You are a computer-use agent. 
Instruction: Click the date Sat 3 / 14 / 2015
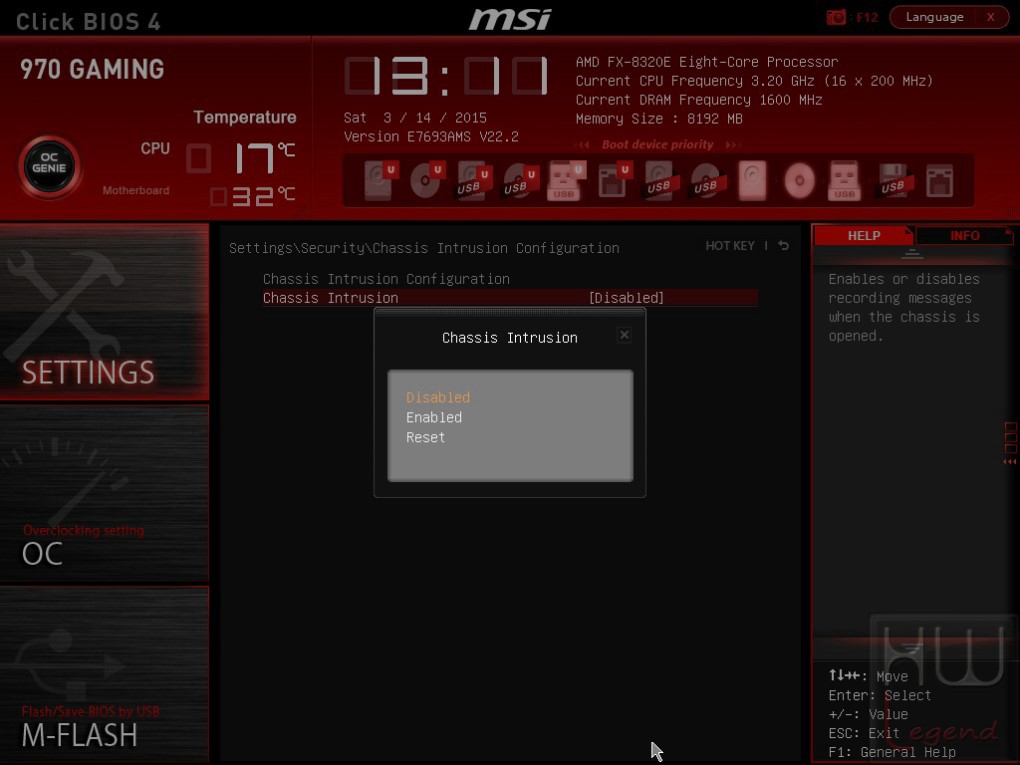[x=415, y=118]
